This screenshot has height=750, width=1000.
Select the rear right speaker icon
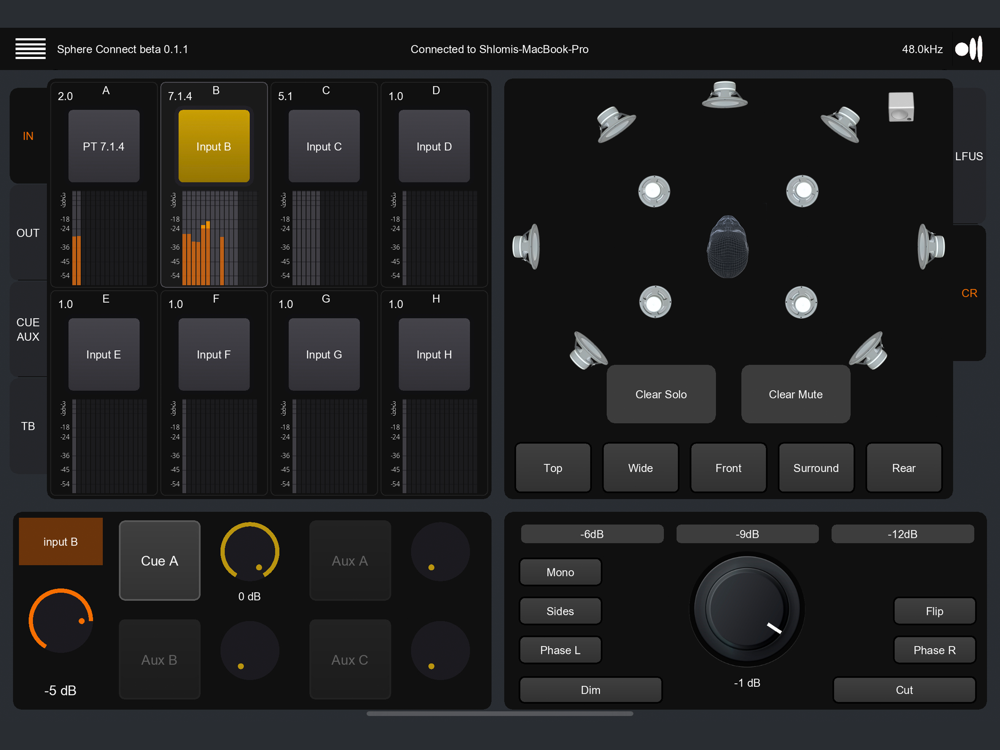click(869, 351)
